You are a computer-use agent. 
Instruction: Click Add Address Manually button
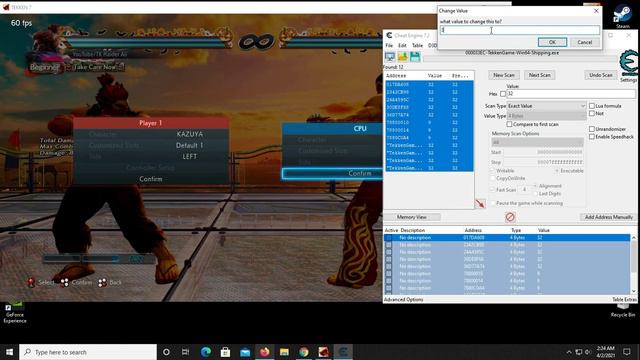click(608, 217)
